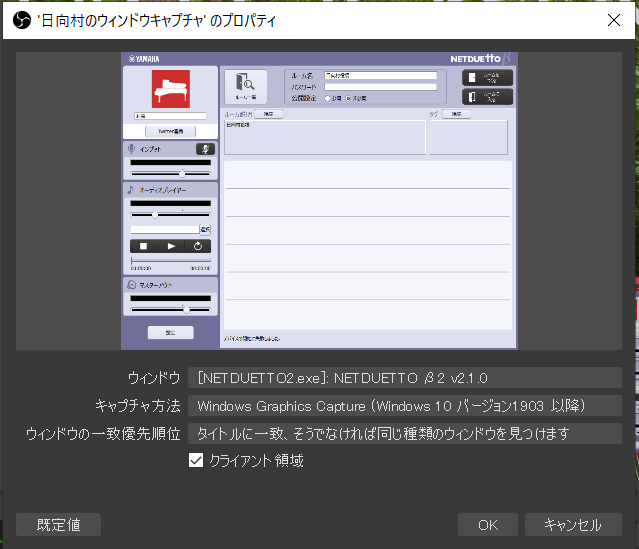
Task: Click the user name field under the piano avatar
Action: (170, 116)
